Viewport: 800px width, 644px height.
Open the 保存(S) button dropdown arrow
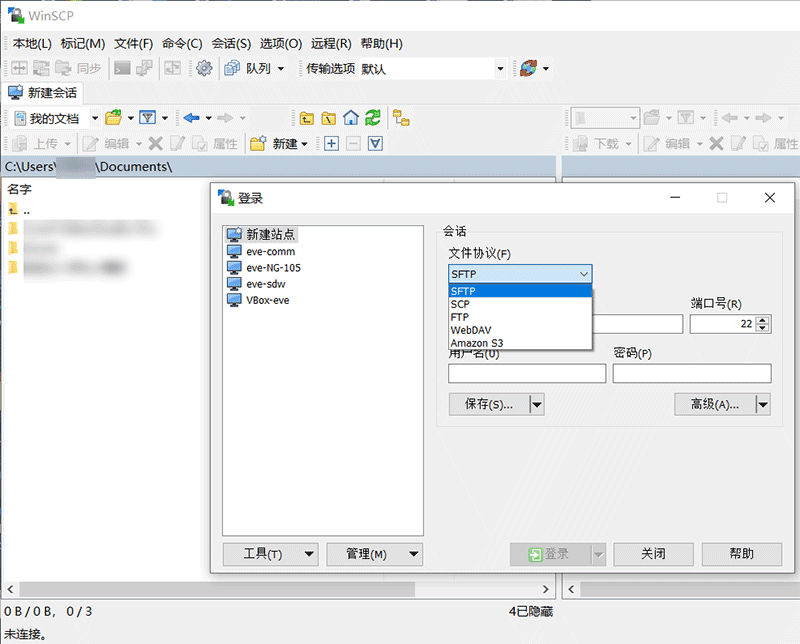[536, 404]
